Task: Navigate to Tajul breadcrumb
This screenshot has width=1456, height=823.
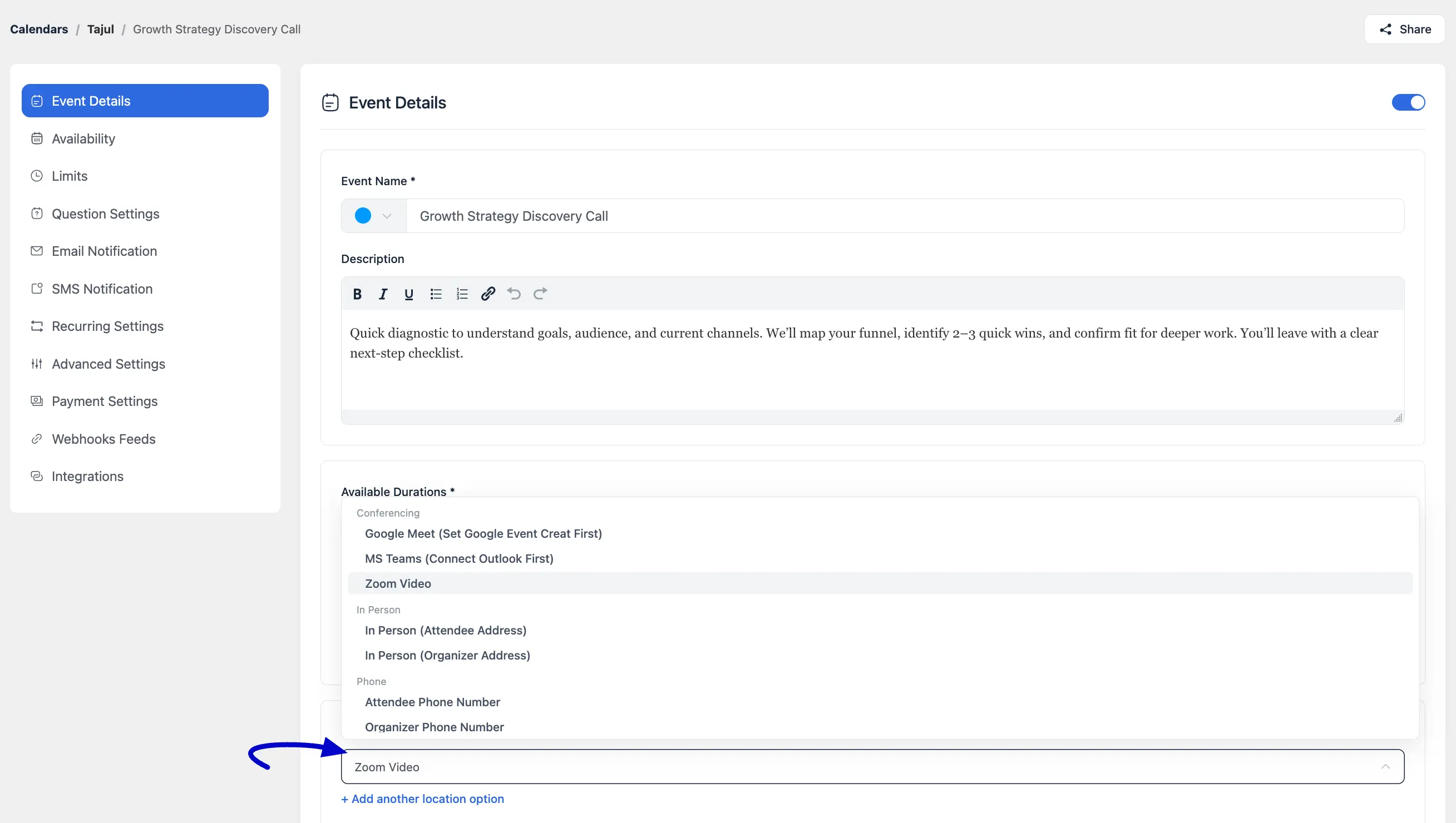Action: (x=101, y=29)
